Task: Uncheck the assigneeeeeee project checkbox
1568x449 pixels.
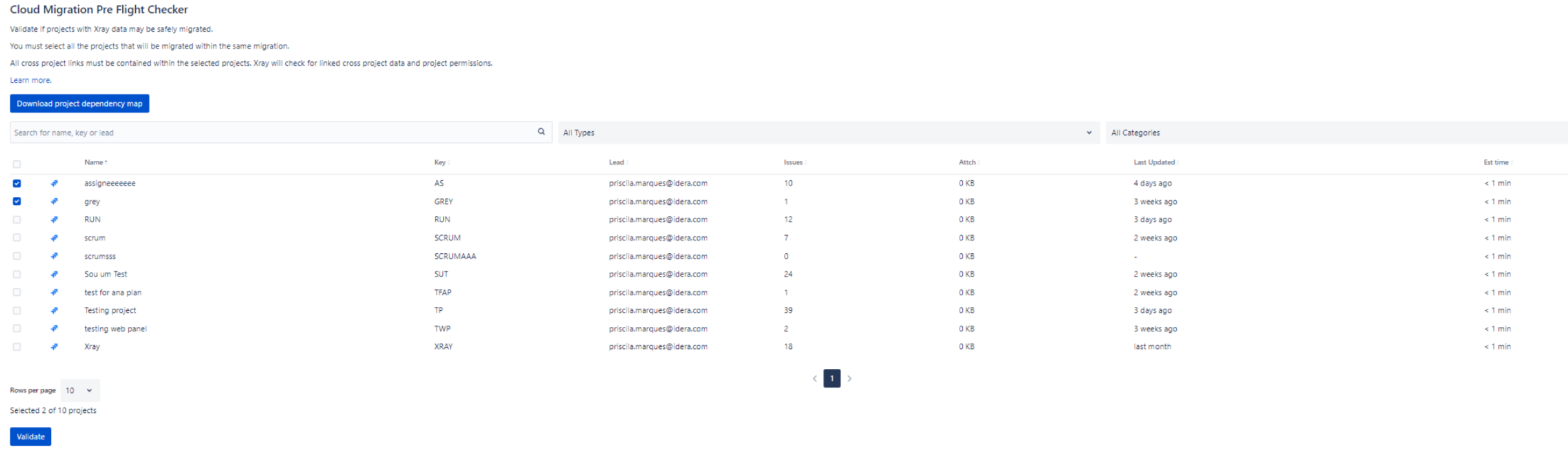Action: (17, 183)
